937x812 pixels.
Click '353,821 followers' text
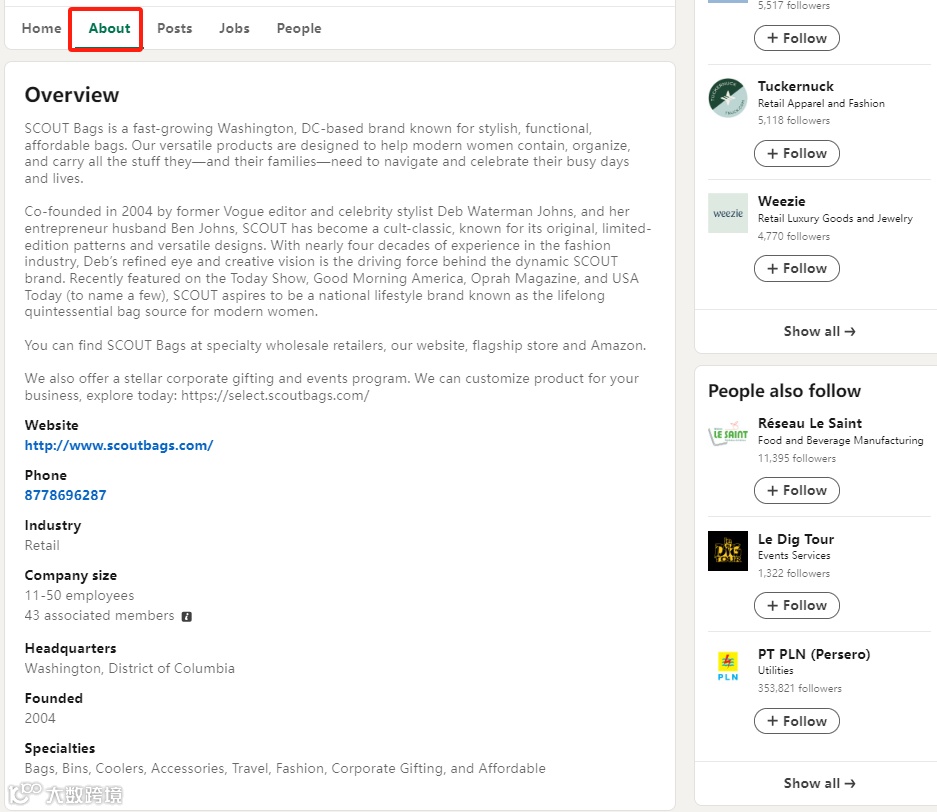tap(799, 688)
